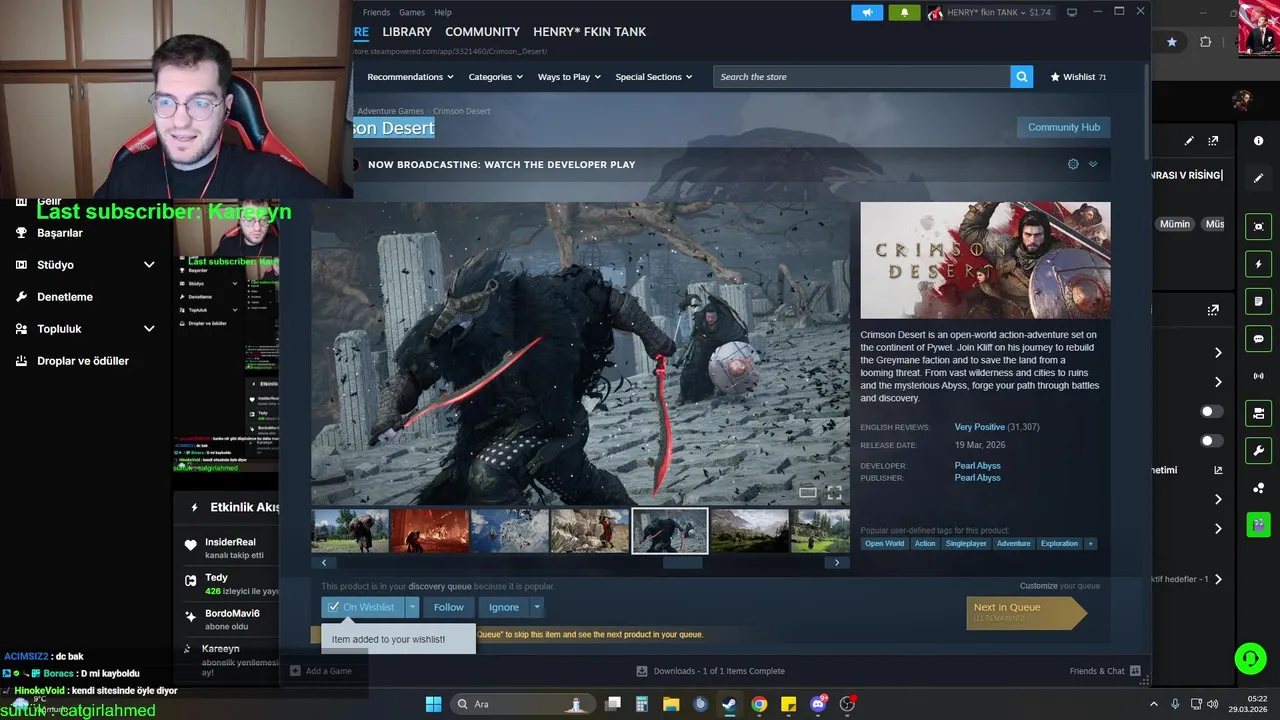
Task: Click the Steam search magnifier button
Action: click(x=1021, y=77)
